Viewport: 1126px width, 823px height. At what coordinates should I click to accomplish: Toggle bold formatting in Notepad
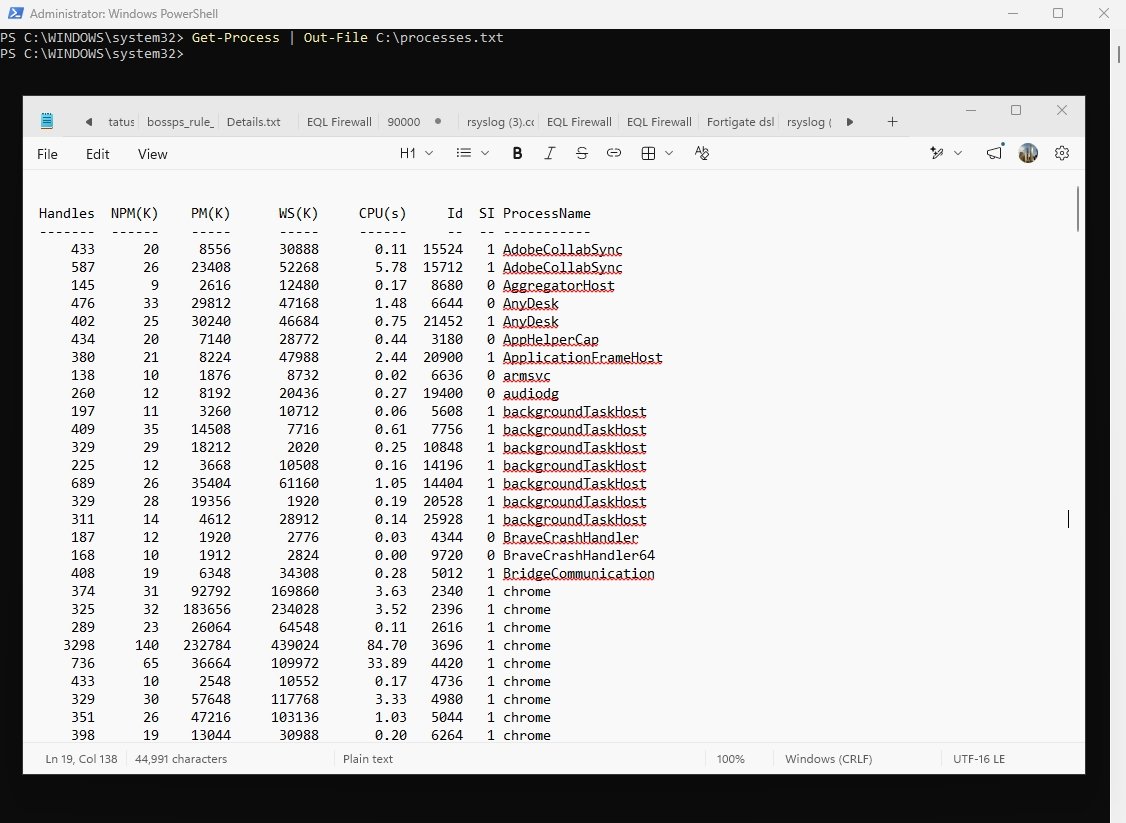(x=517, y=153)
